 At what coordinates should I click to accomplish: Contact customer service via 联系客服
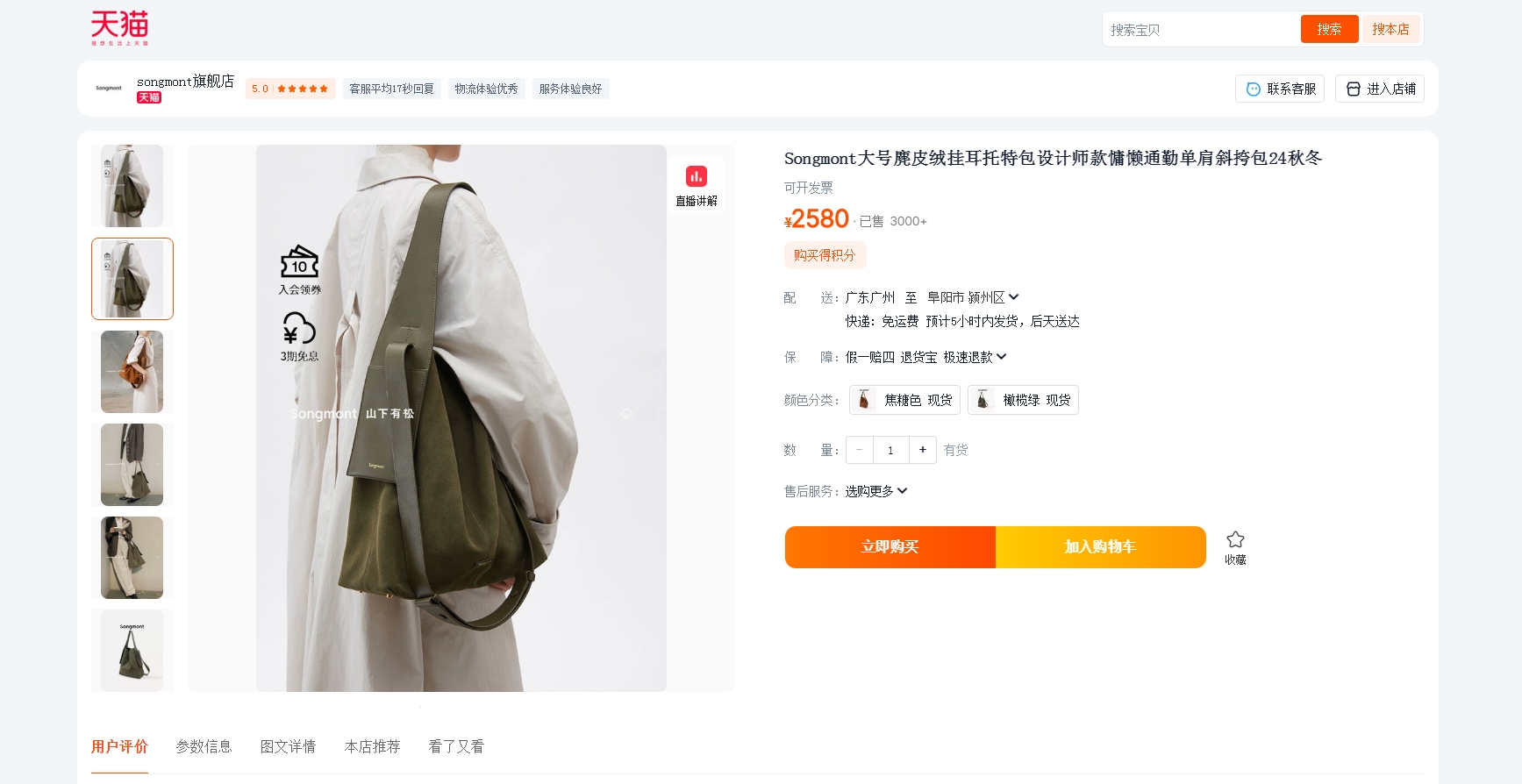[x=1280, y=89]
